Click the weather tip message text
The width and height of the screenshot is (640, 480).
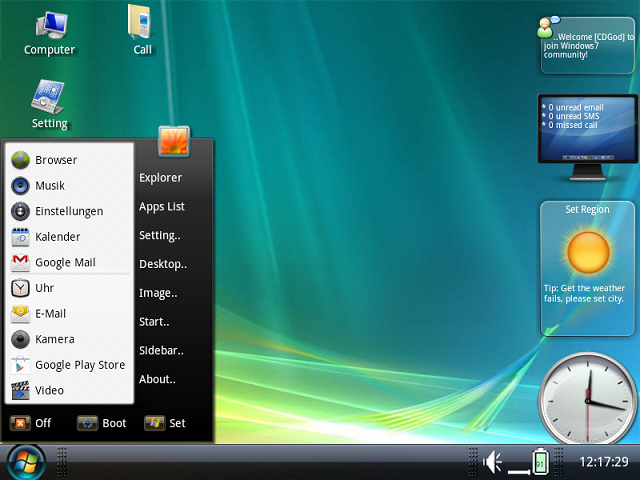coord(584,293)
